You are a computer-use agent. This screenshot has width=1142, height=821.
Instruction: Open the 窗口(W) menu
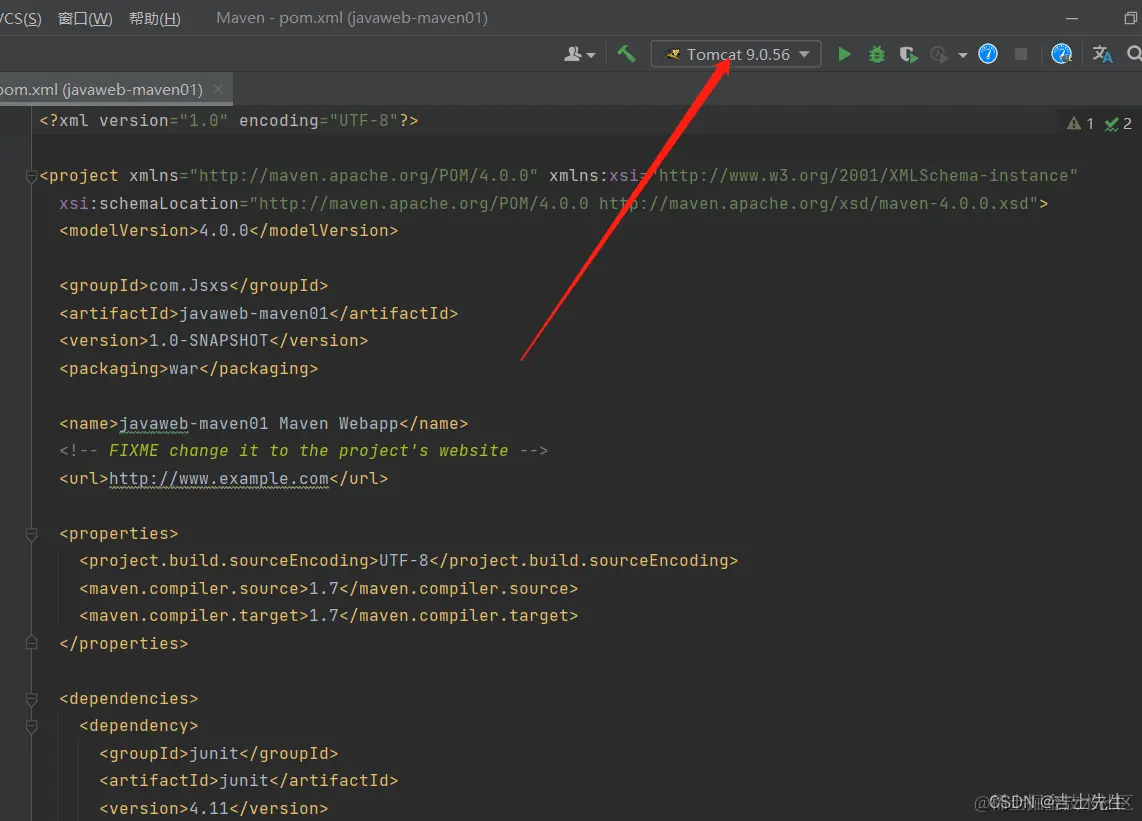coord(85,18)
